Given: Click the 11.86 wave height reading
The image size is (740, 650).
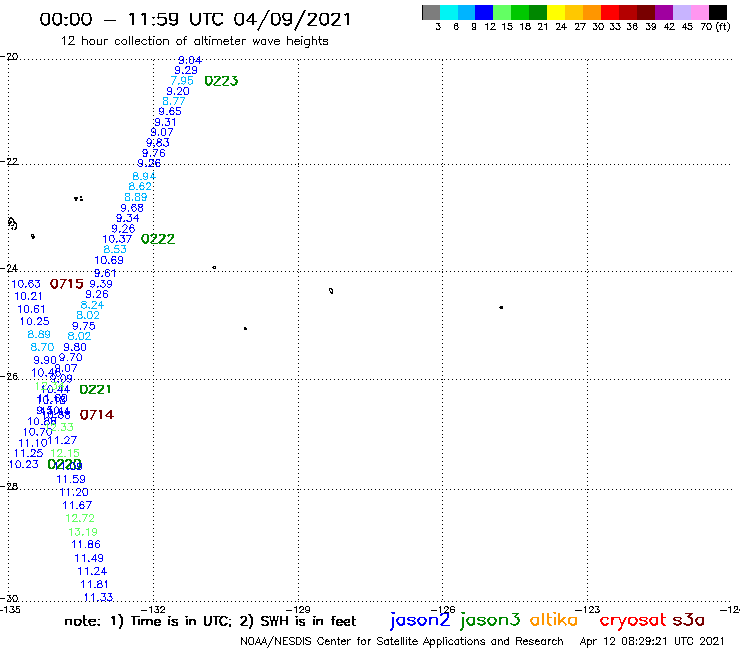Looking at the screenshot, I should pos(86,544).
